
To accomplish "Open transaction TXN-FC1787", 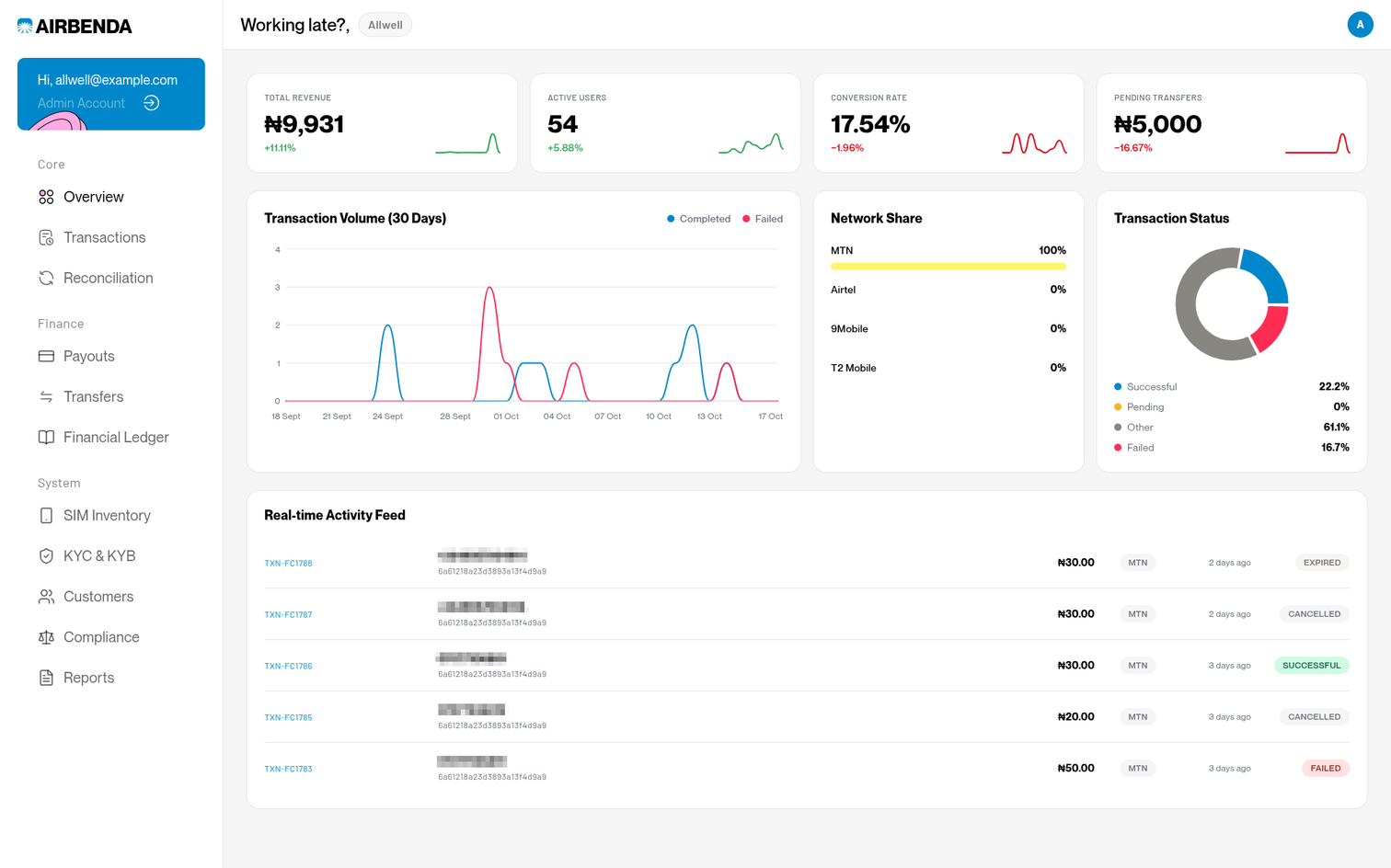I will pyautogui.click(x=288, y=614).
